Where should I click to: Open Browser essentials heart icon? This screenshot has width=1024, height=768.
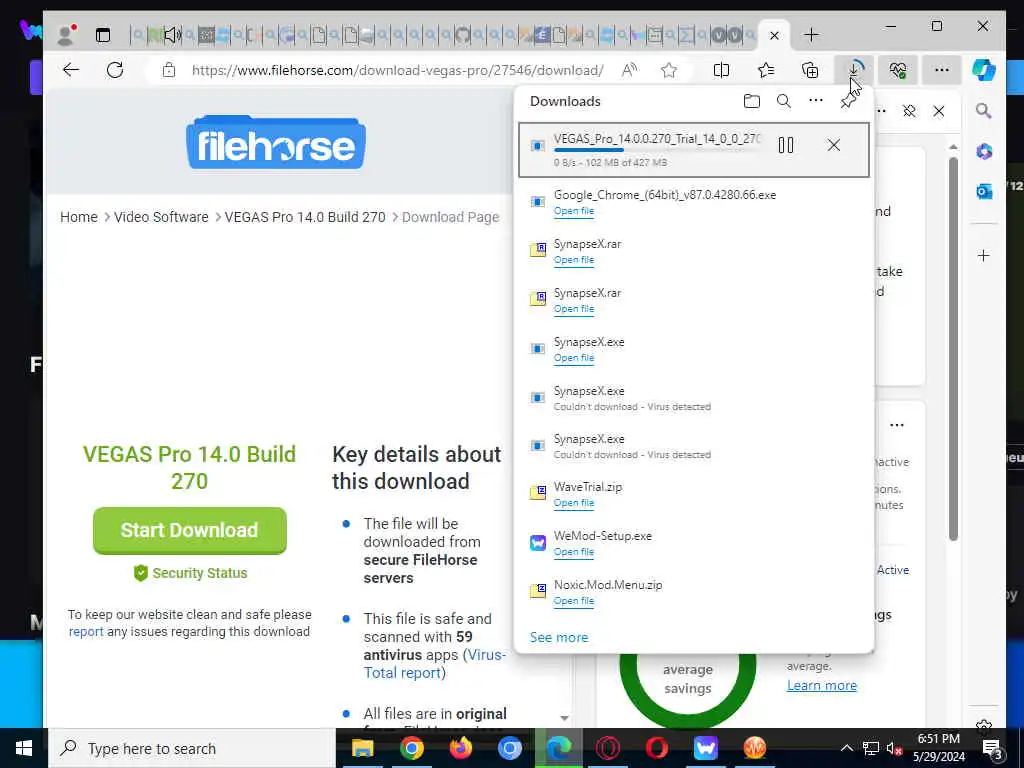coord(898,70)
